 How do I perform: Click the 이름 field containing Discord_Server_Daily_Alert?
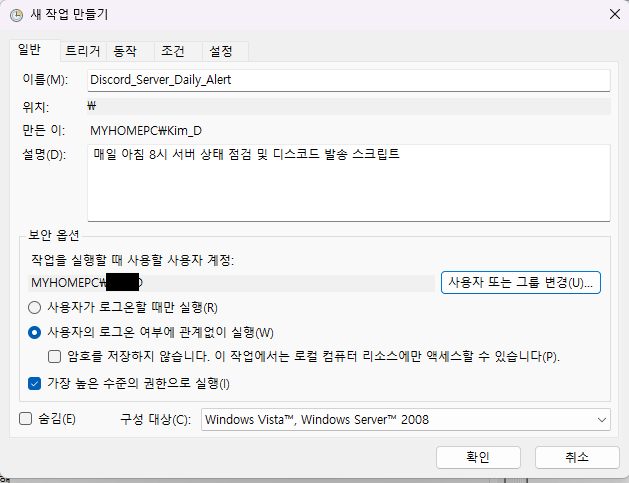348,80
